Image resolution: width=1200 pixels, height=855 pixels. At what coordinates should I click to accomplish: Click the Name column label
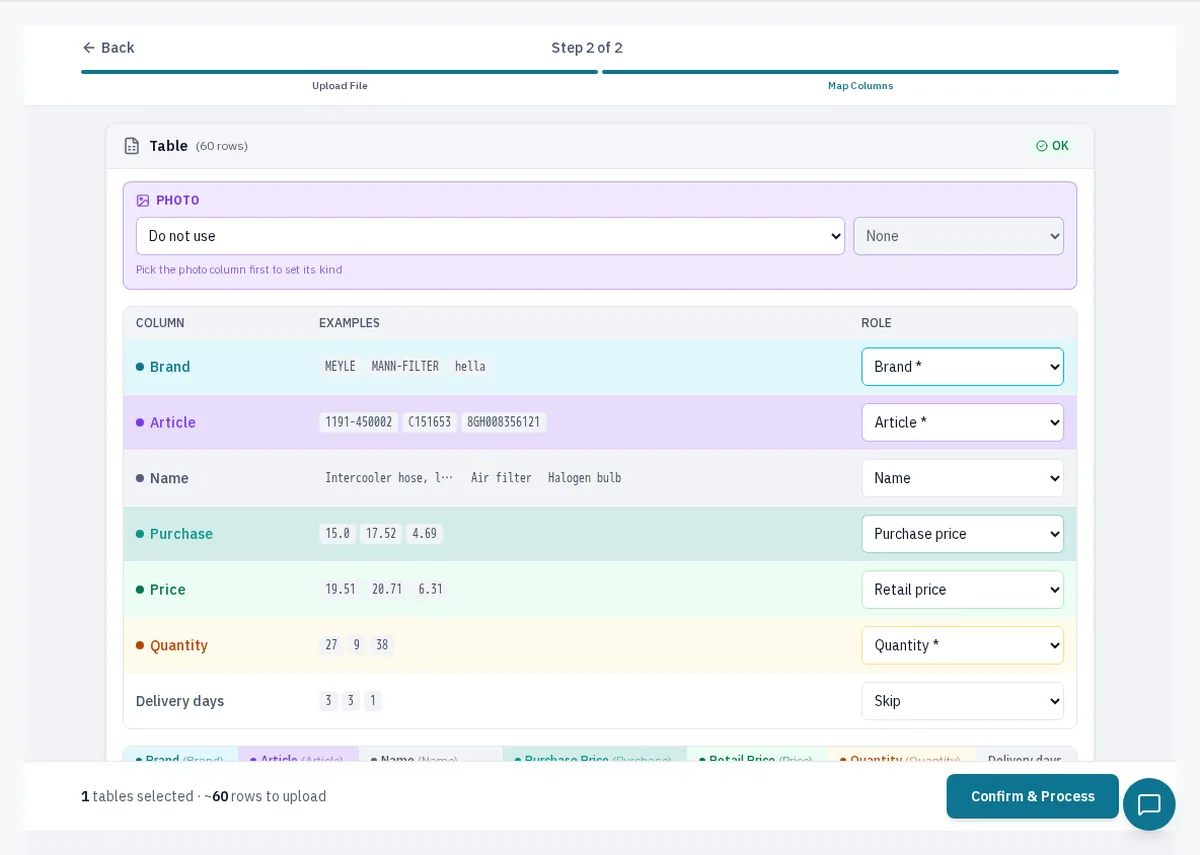click(169, 478)
